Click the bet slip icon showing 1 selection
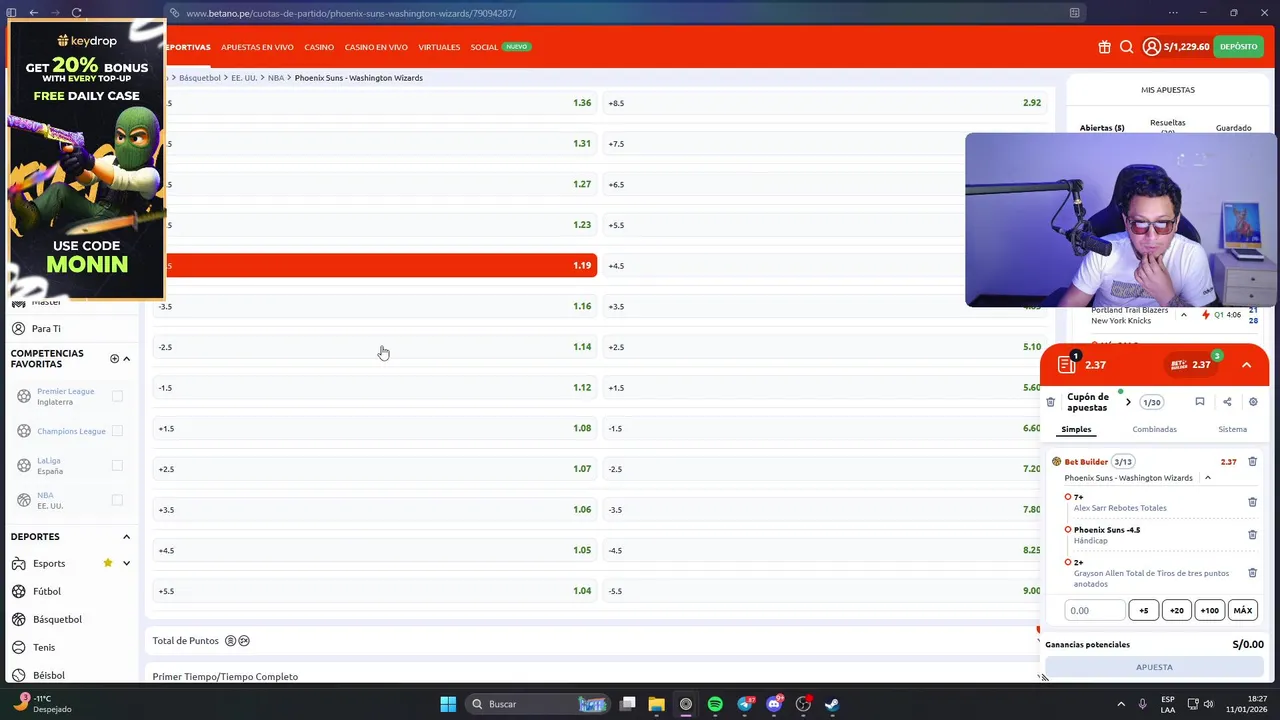 coord(1067,364)
